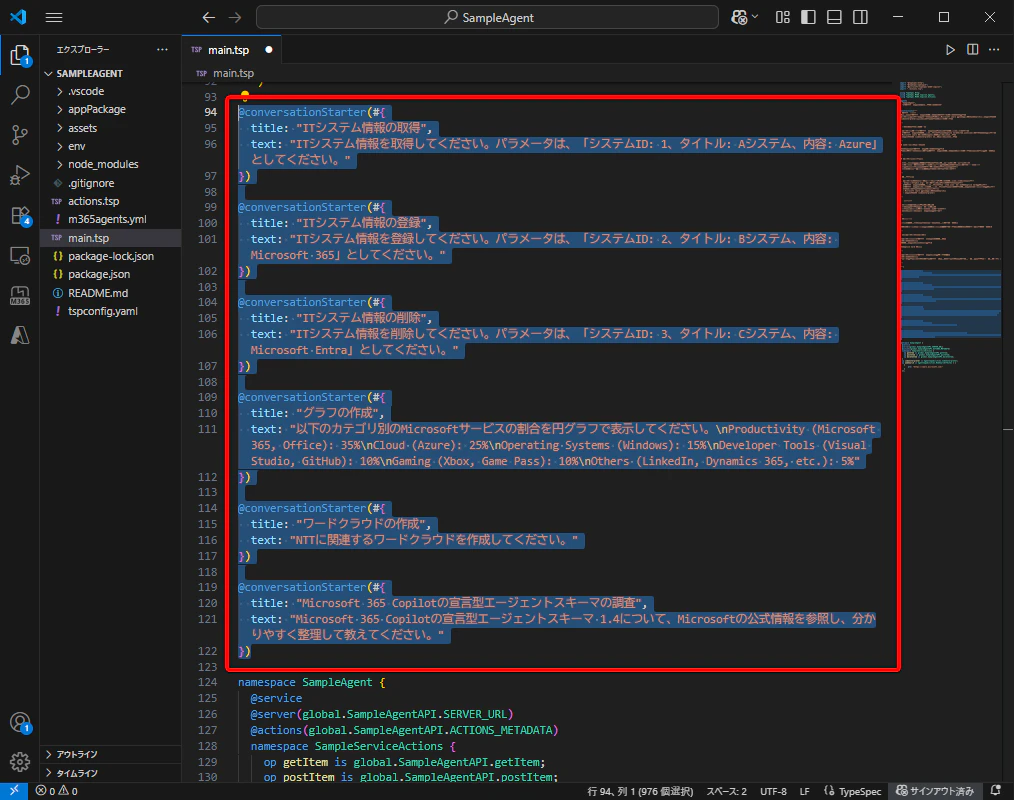Viewport: 1014px width, 800px height.
Task: Open the Accounts icon
Action: (x=20, y=722)
